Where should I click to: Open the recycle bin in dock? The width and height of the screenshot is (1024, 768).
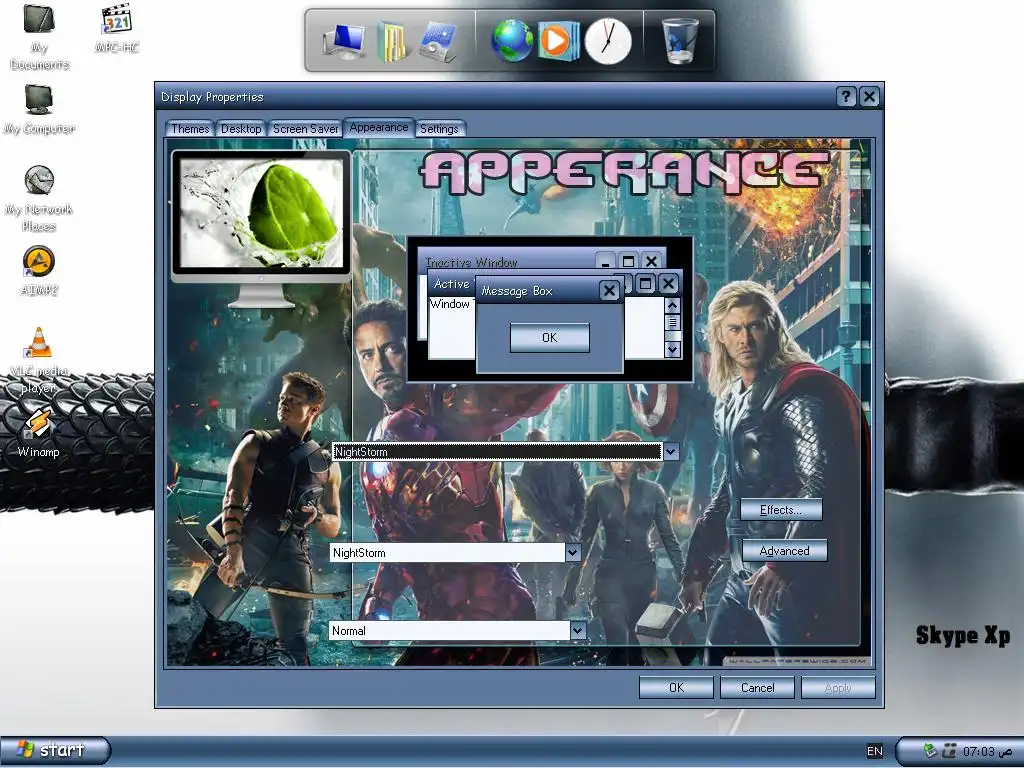coord(679,40)
